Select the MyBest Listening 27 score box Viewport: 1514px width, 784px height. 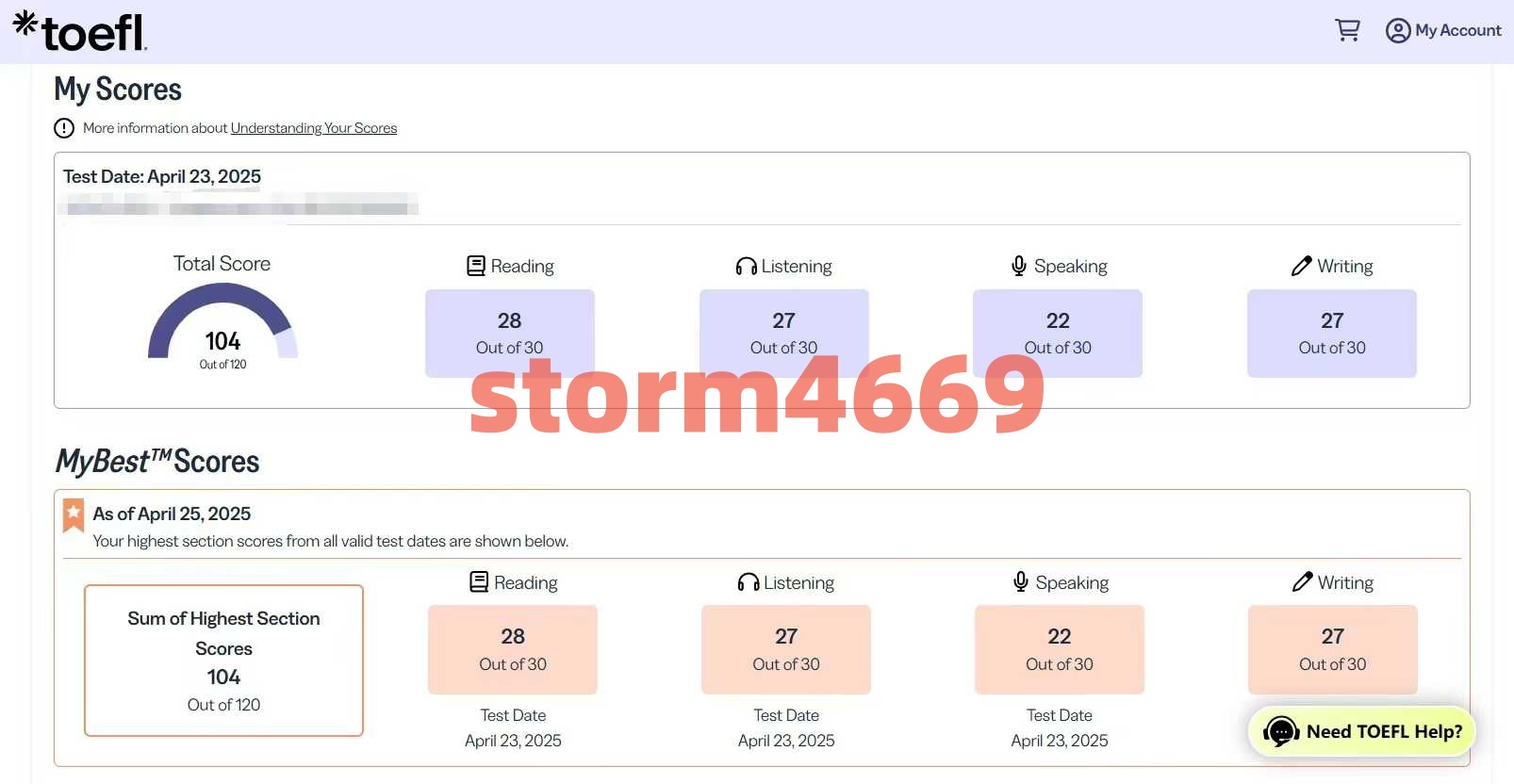[x=786, y=650]
